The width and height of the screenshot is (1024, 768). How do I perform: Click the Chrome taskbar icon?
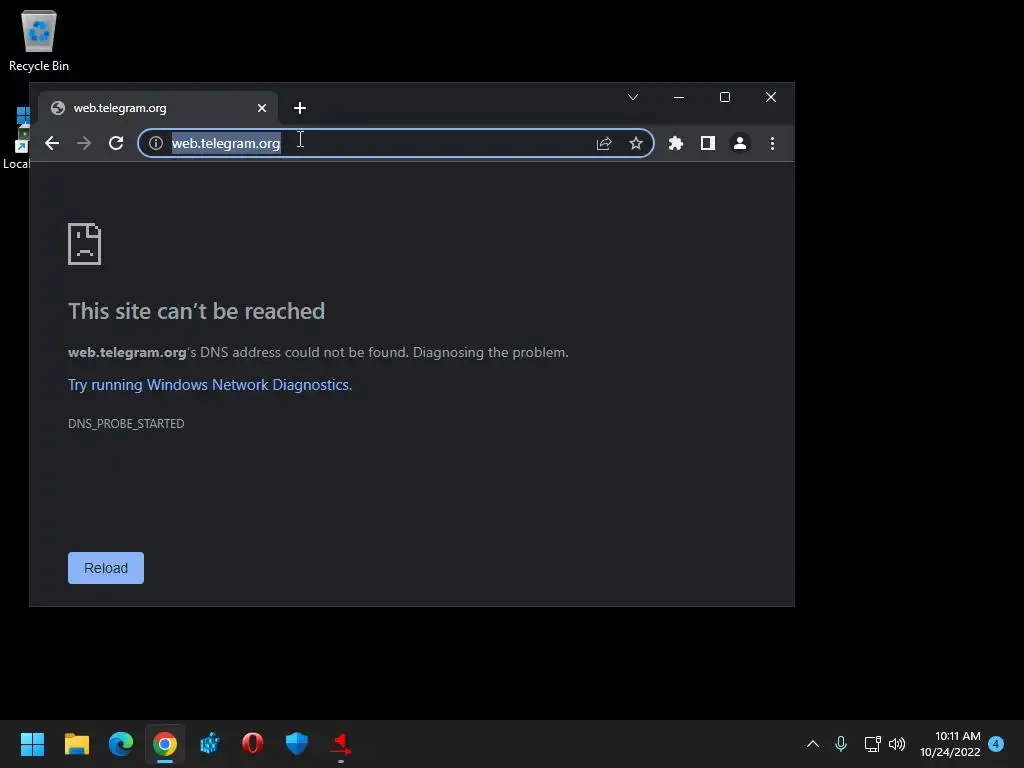coord(165,743)
